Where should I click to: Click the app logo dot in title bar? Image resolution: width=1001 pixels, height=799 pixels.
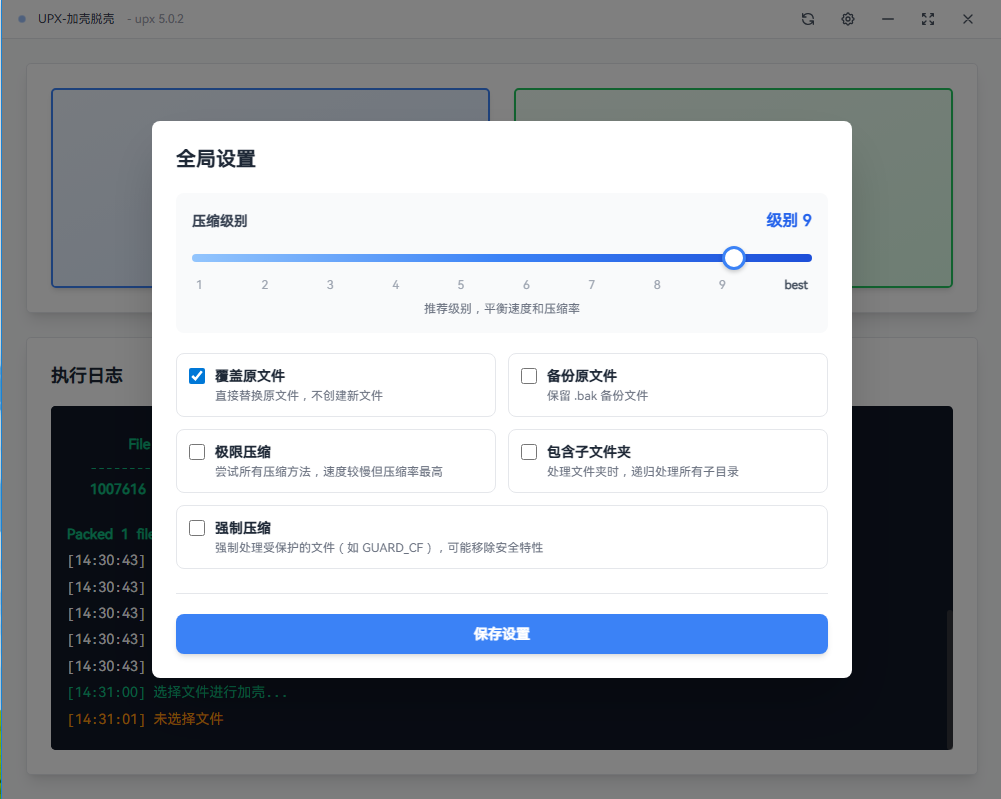click(x=22, y=18)
